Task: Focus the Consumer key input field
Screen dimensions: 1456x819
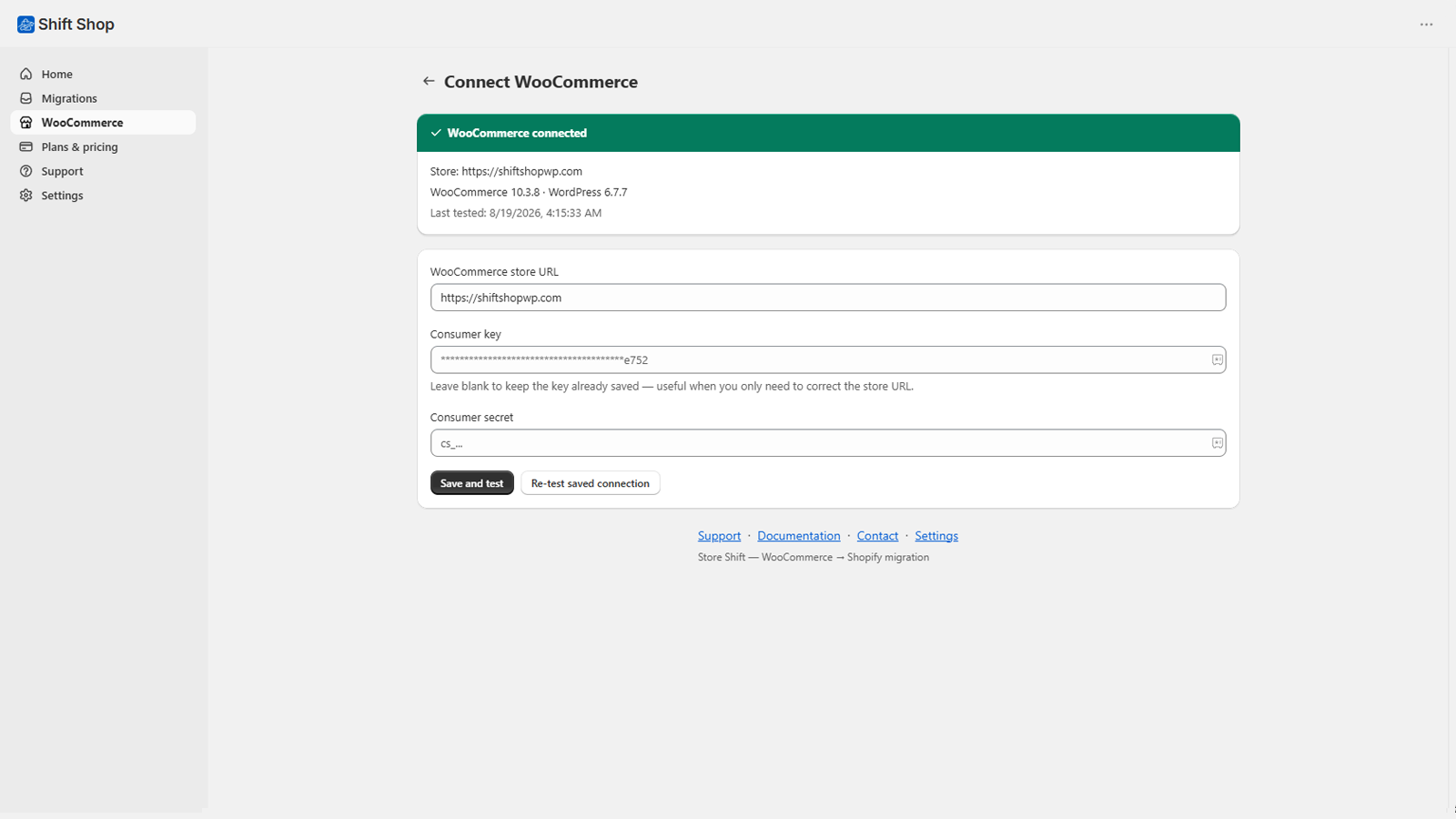Action: pyautogui.click(x=827, y=359)
